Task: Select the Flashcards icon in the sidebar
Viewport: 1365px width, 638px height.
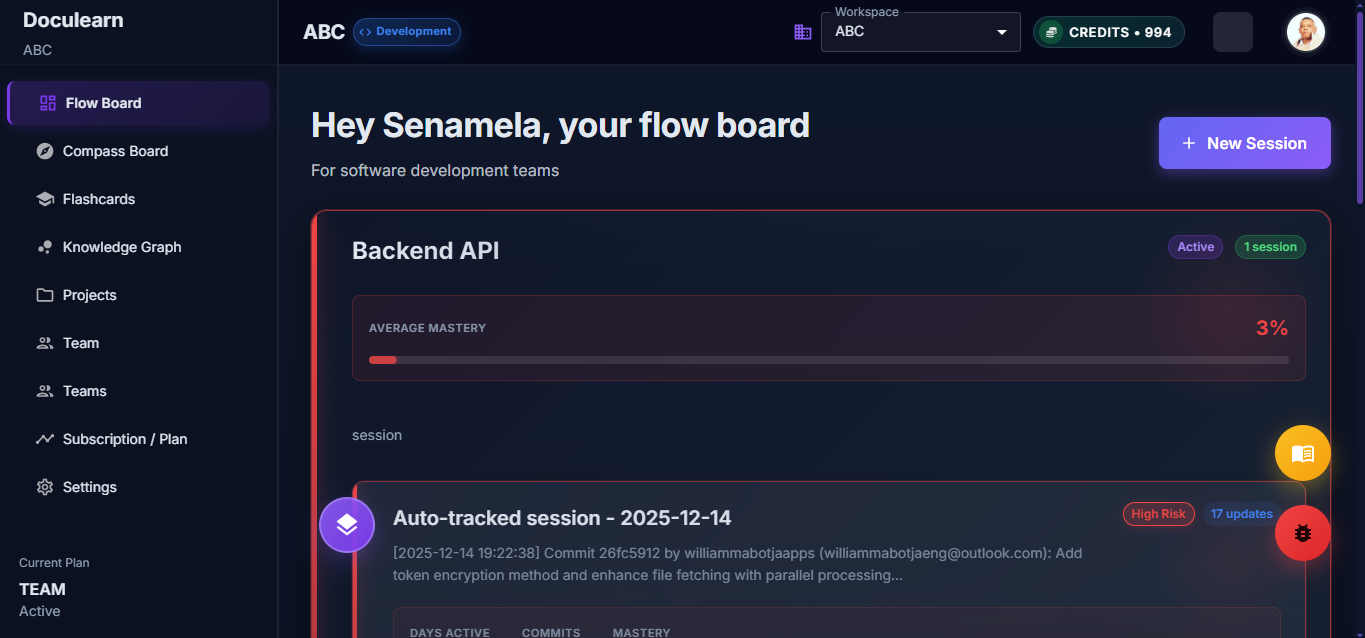Action: tap(45, 199)
